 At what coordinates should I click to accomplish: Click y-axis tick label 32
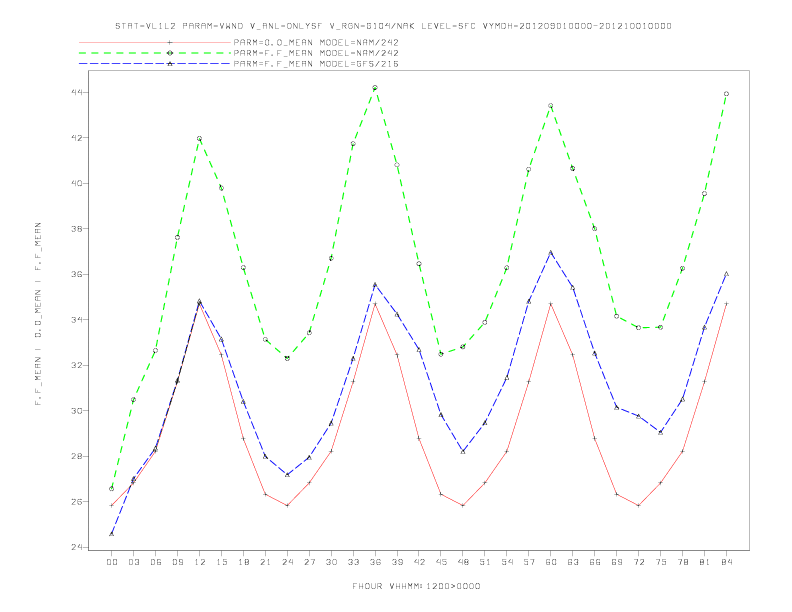78,365
